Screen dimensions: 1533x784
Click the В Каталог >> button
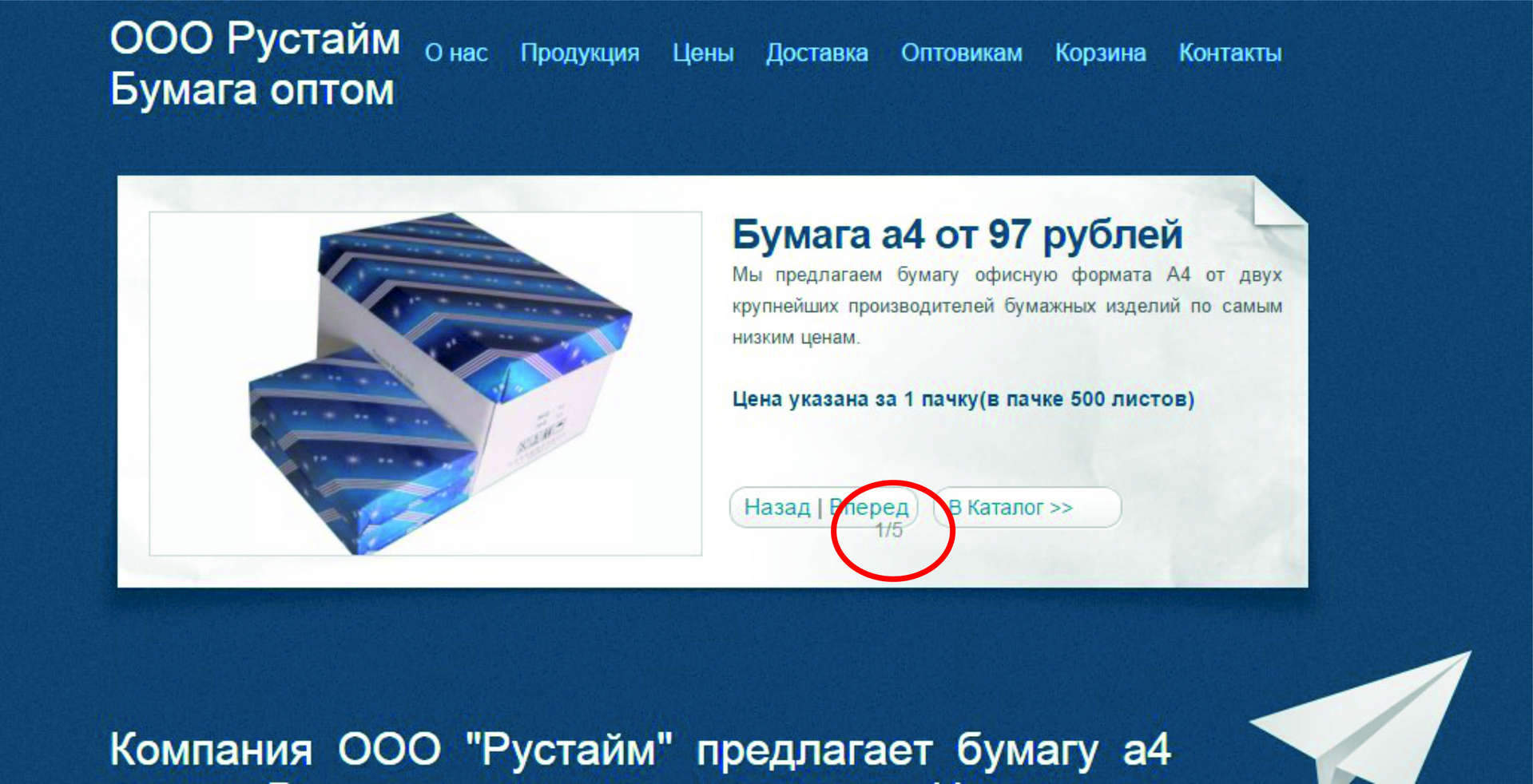click(1027, 508)
